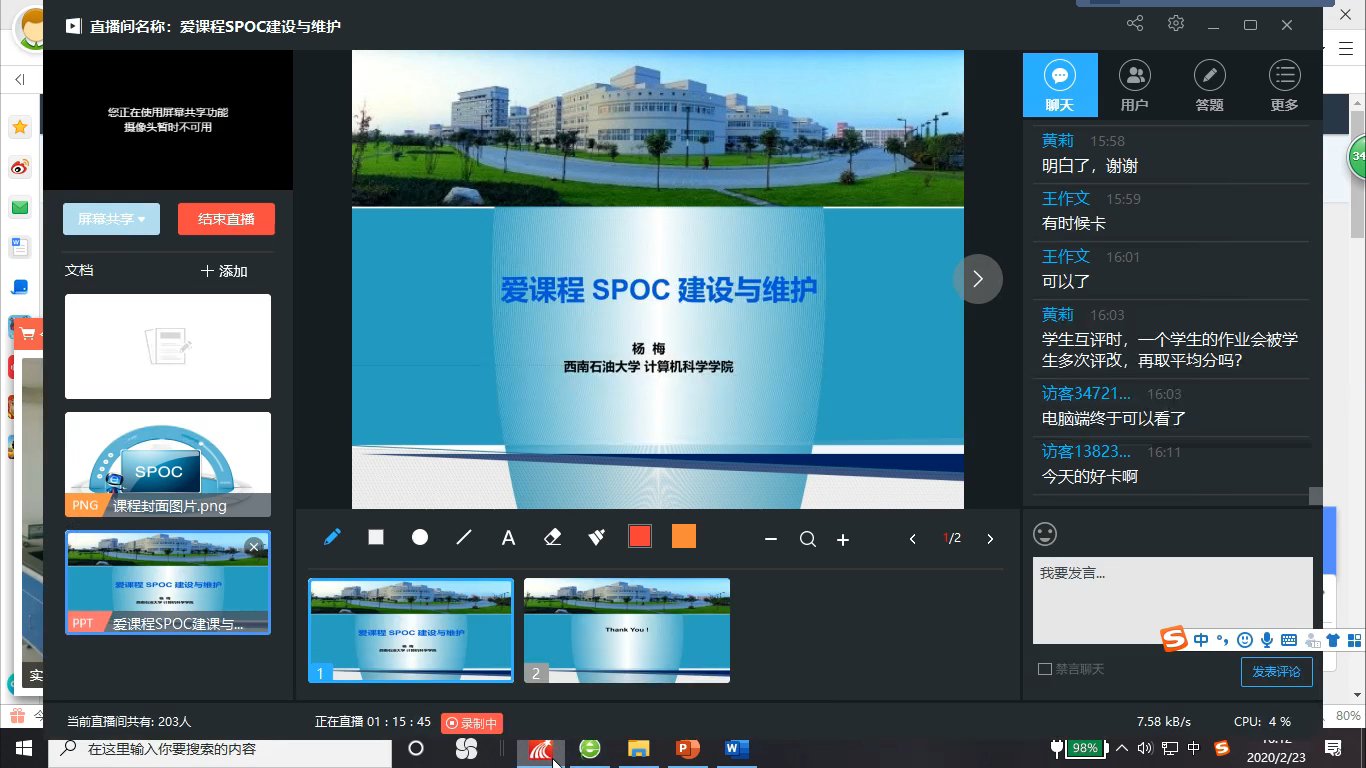
Task: Open the share icon in title bar
Action: [x=1135, y=25]
